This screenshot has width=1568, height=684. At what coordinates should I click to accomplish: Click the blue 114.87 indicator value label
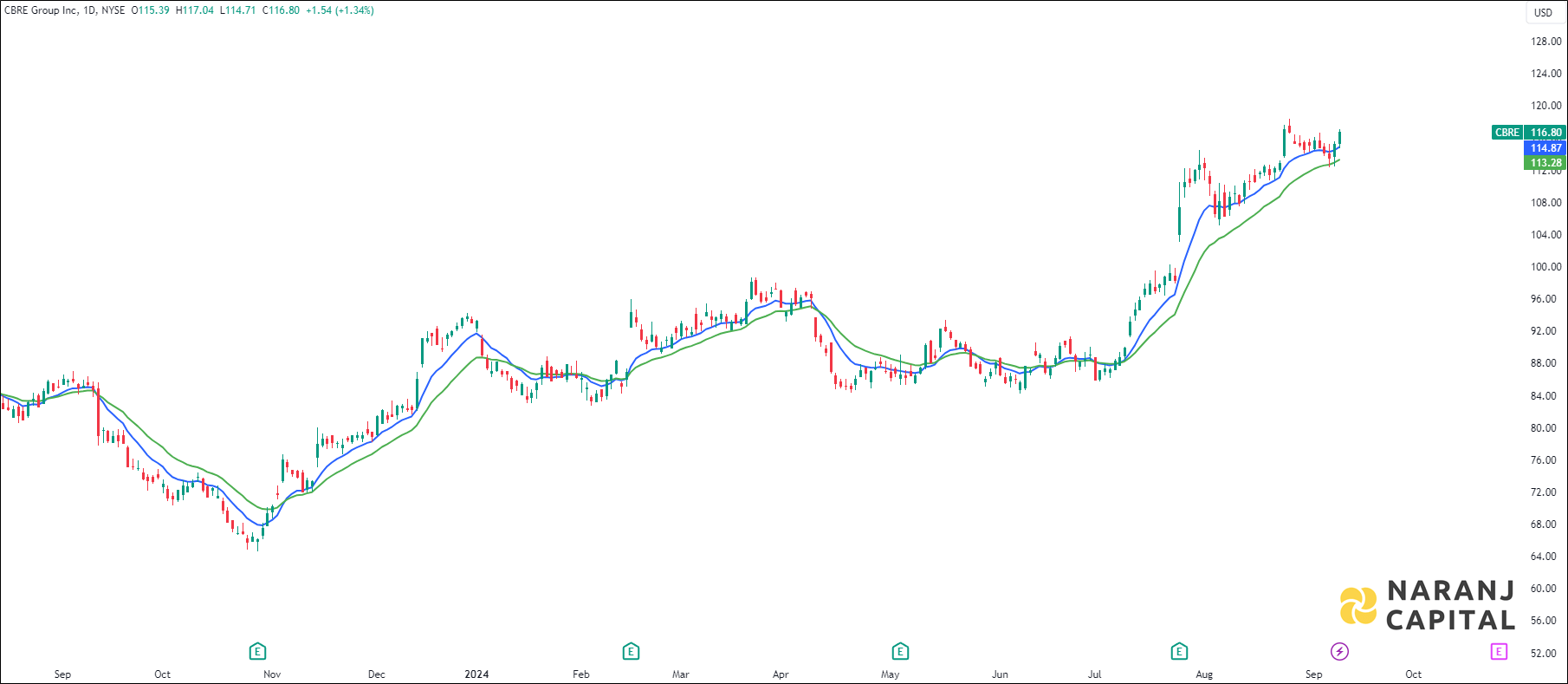(x=1545, y=148)
